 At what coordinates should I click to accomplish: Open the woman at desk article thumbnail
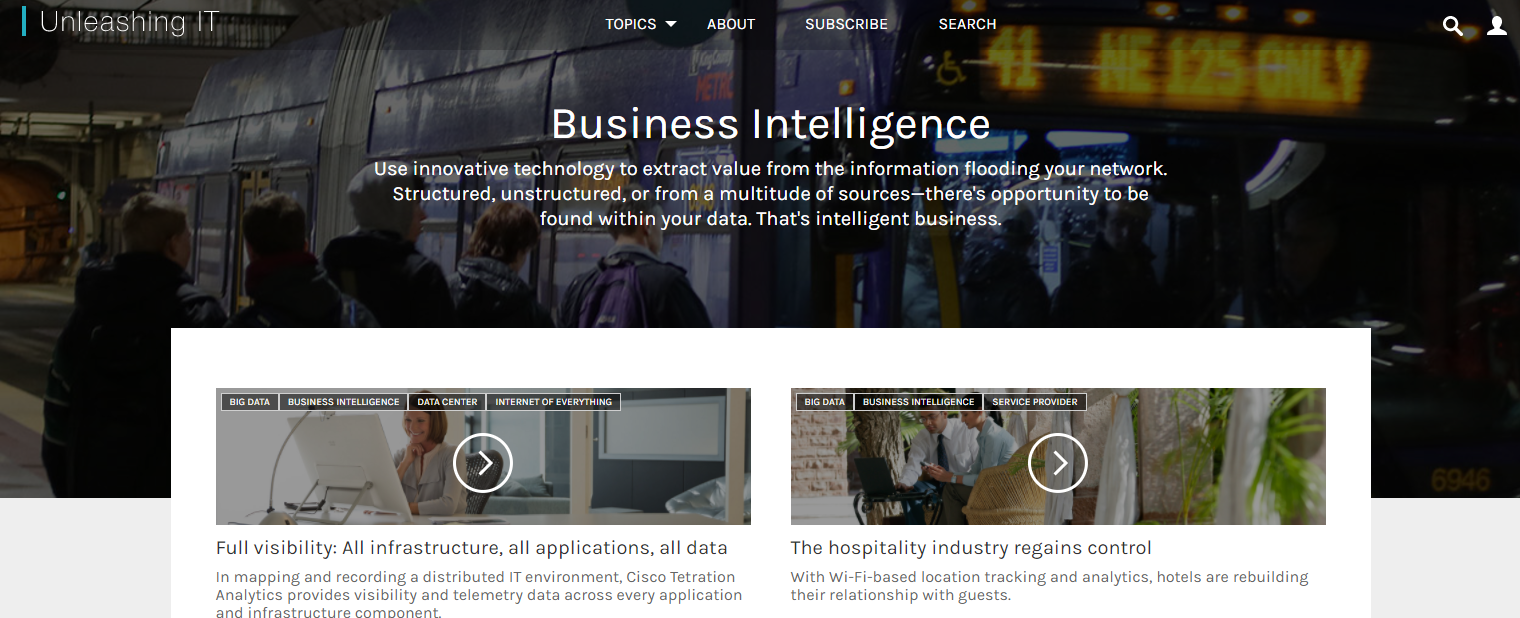pos(483,456)
